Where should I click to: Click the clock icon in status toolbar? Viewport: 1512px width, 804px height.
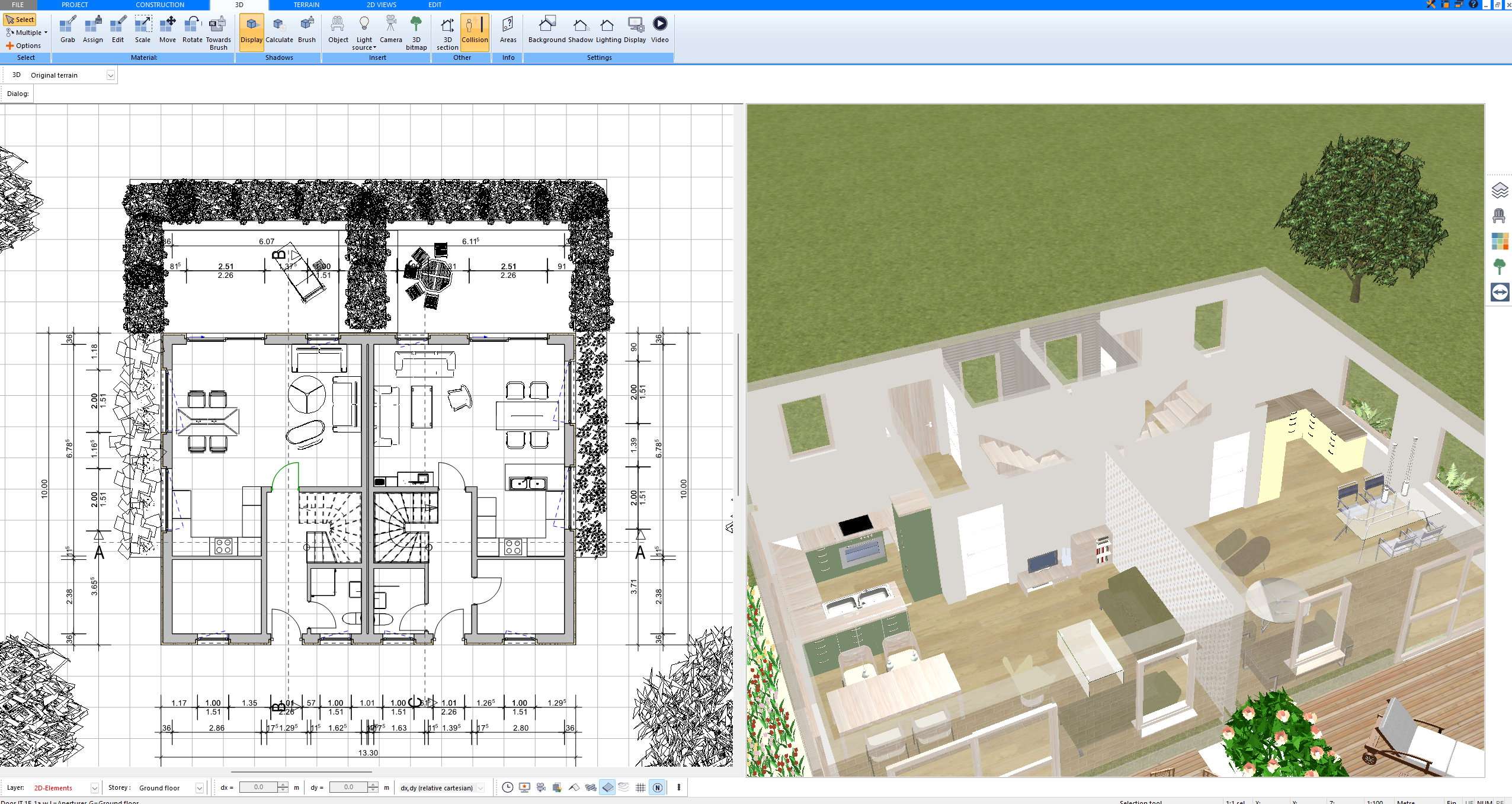(508, 787)
